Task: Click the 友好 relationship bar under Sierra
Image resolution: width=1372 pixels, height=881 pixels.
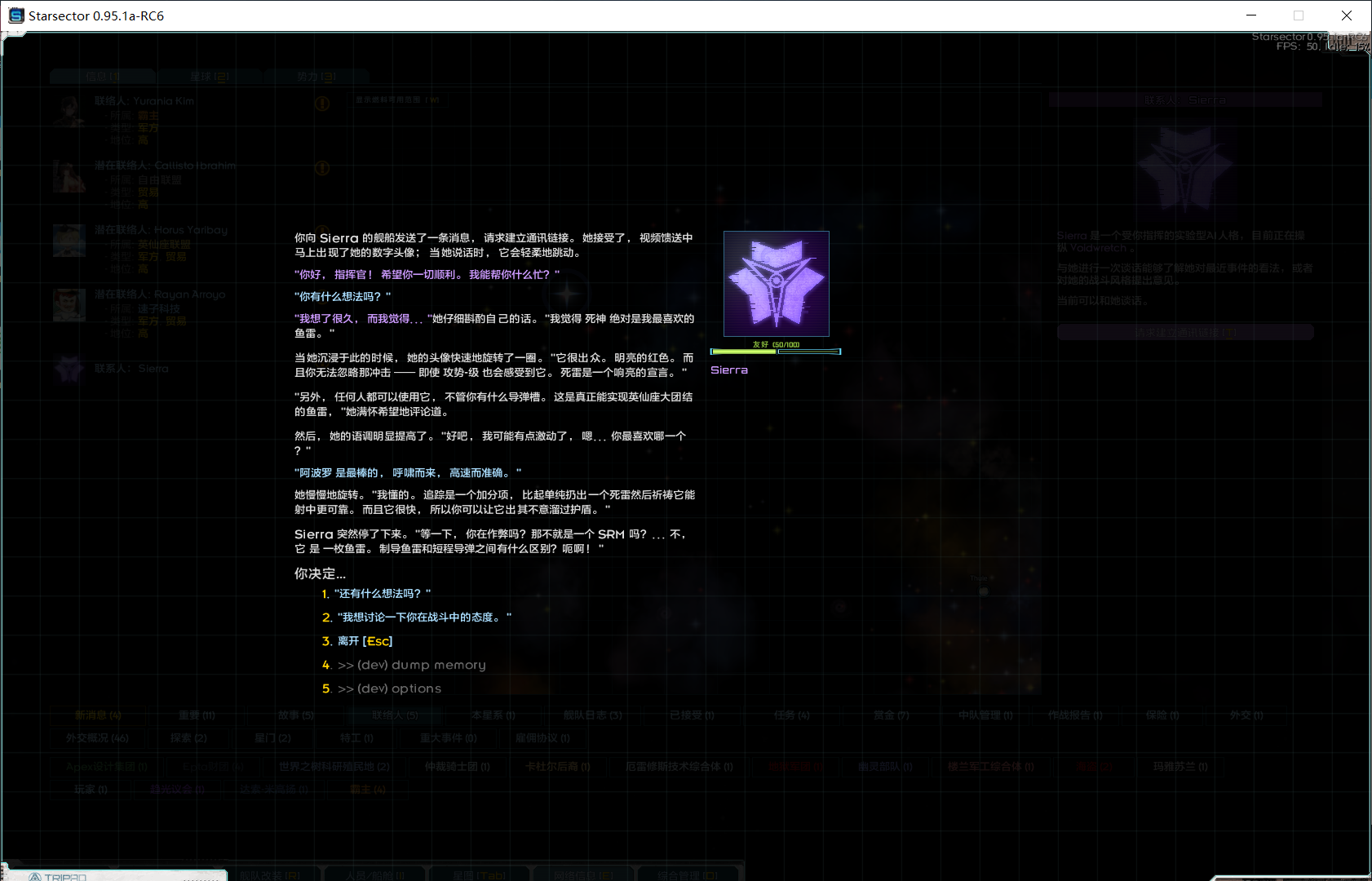Action: (775, 351)
